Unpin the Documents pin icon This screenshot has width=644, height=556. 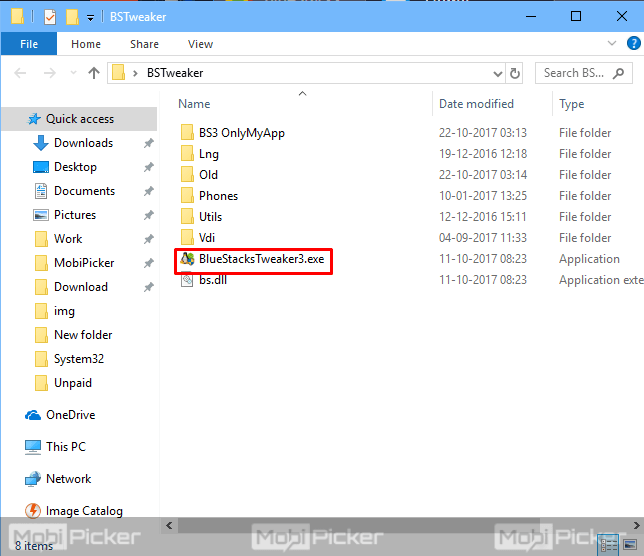coord(149,191)
